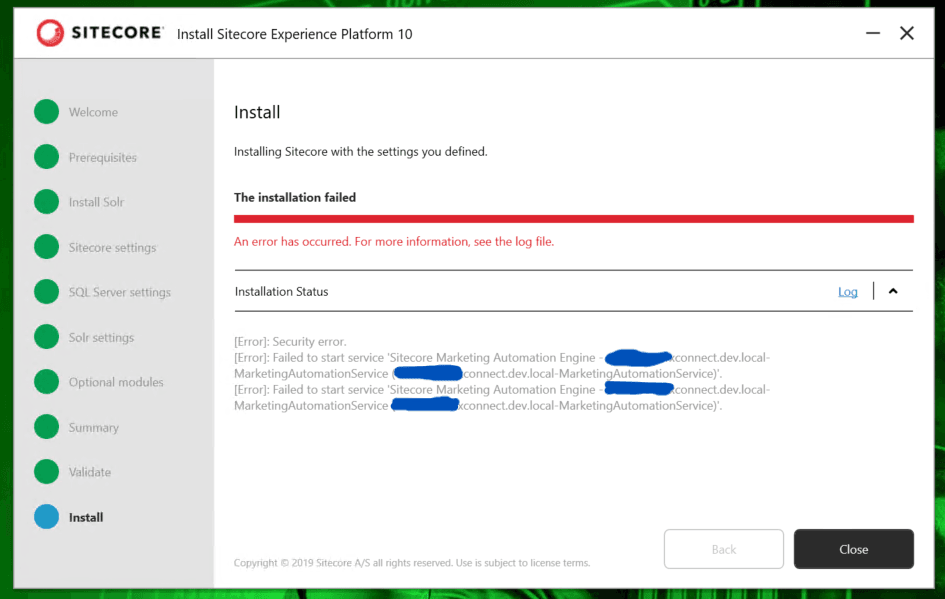Open the SQL Server settings step label
Screen dimensions: 945x599
pos(120,292)
